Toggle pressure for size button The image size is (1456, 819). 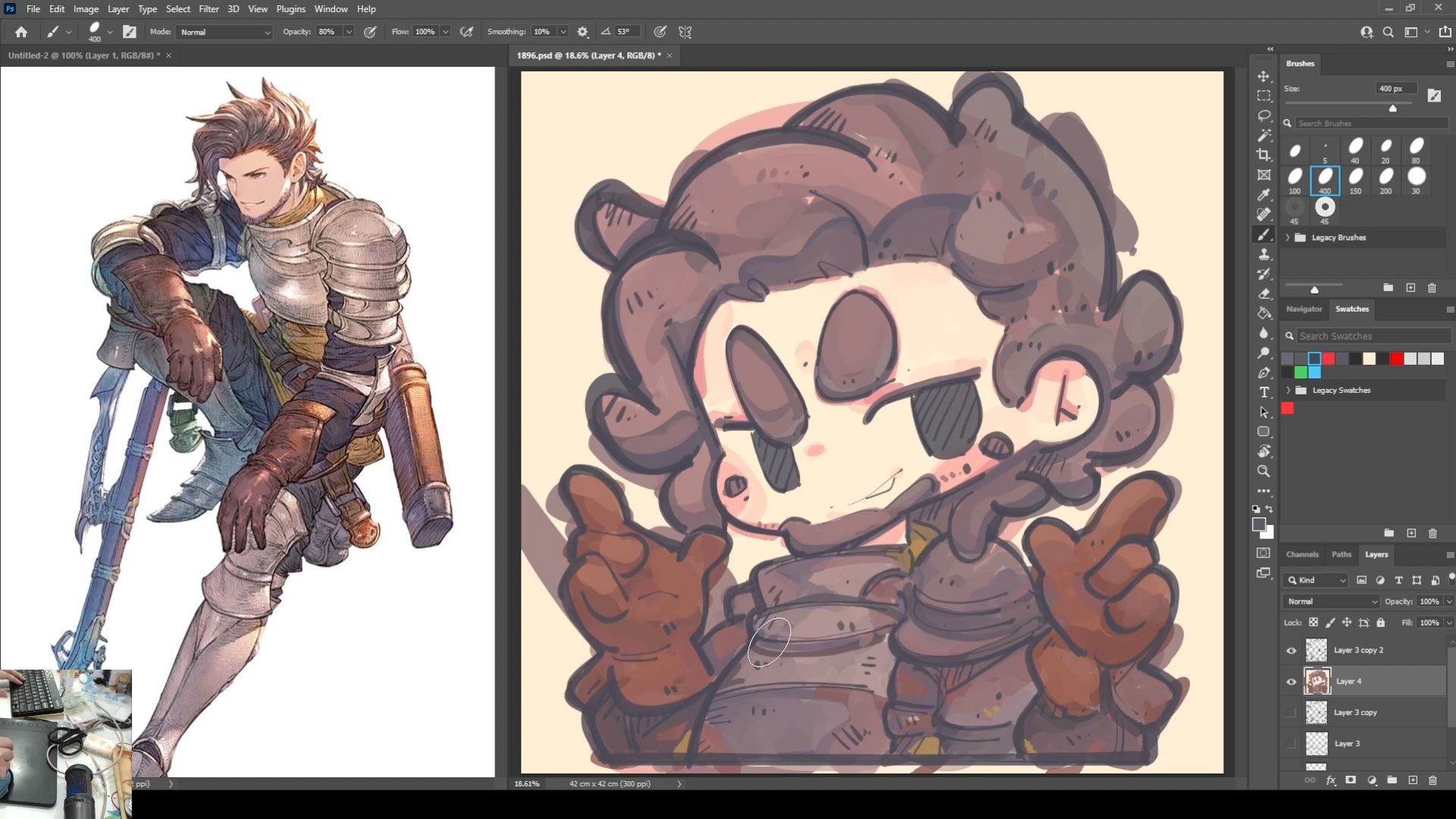661,32
